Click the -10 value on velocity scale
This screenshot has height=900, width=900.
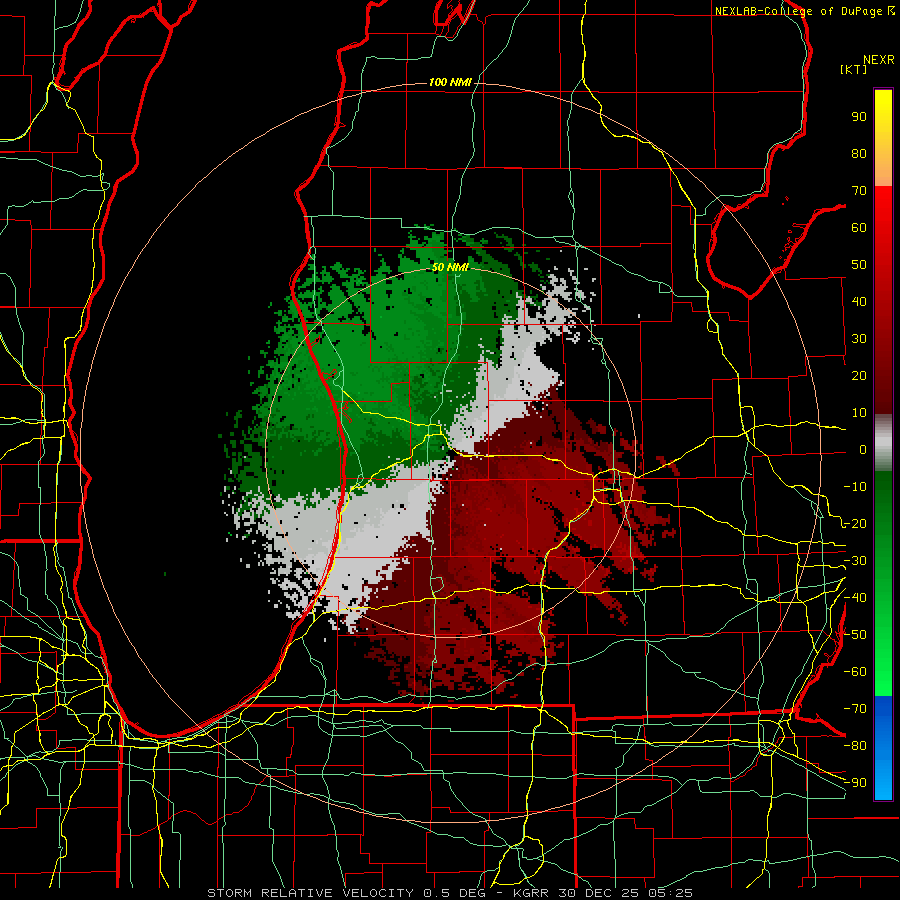pyautogui.click(x=855, y=487)
